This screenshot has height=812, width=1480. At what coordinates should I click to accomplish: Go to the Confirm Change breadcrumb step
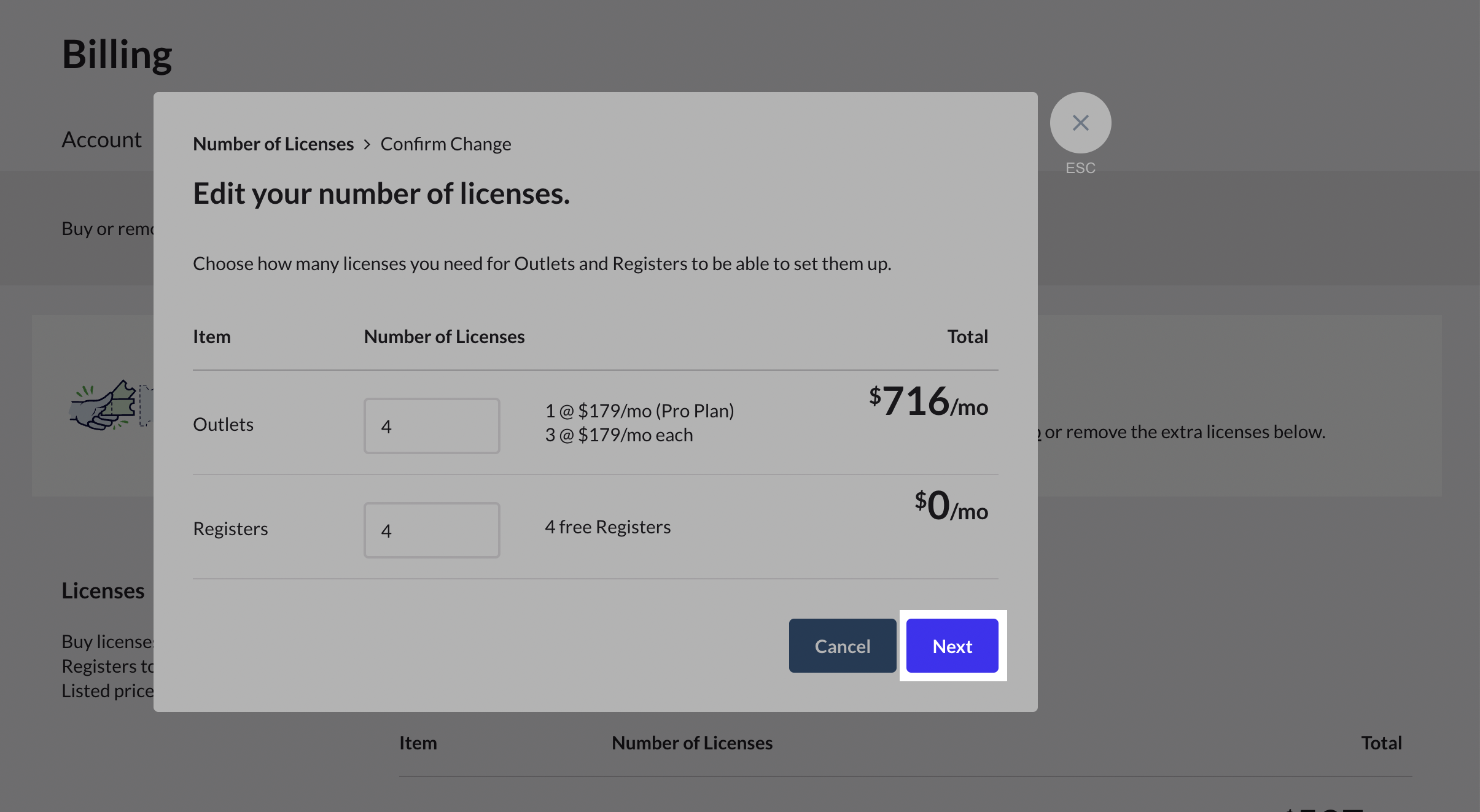point(445,144)
